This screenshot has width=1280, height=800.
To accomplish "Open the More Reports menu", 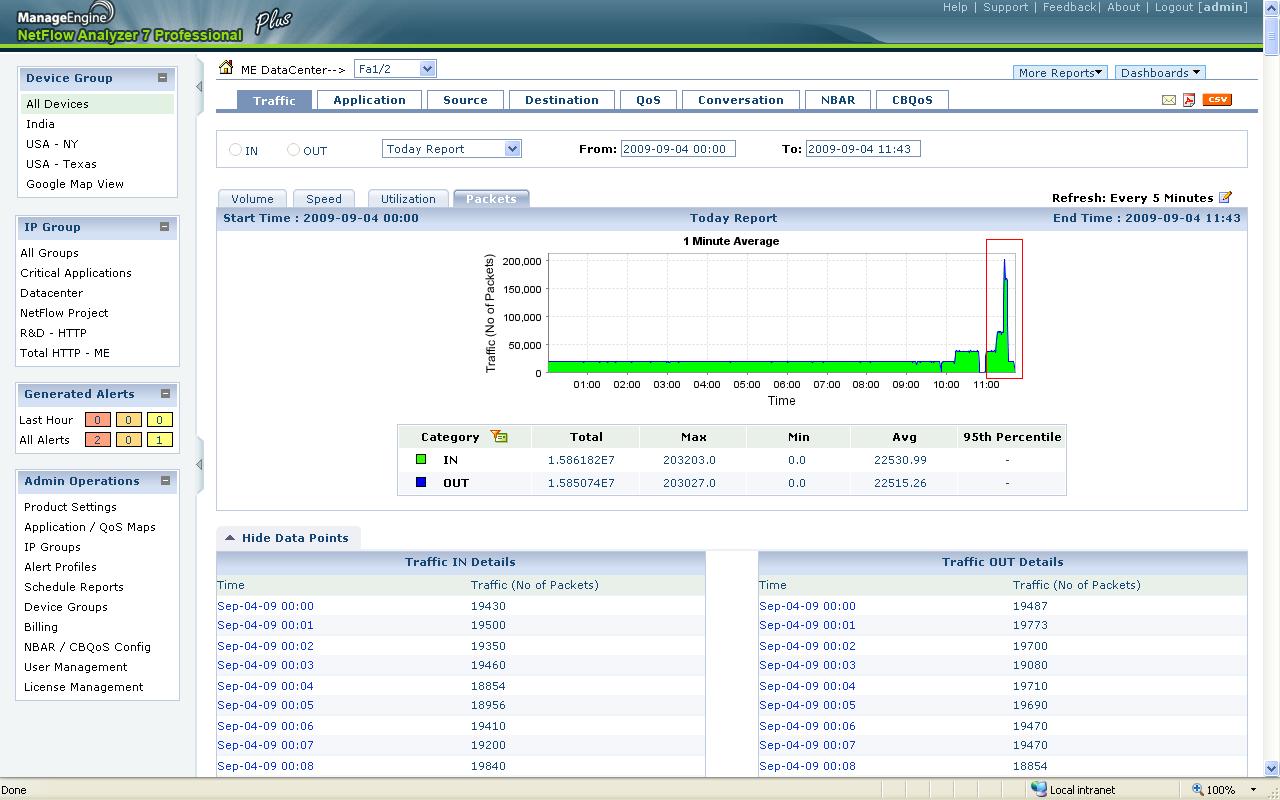I will 1060,72.
